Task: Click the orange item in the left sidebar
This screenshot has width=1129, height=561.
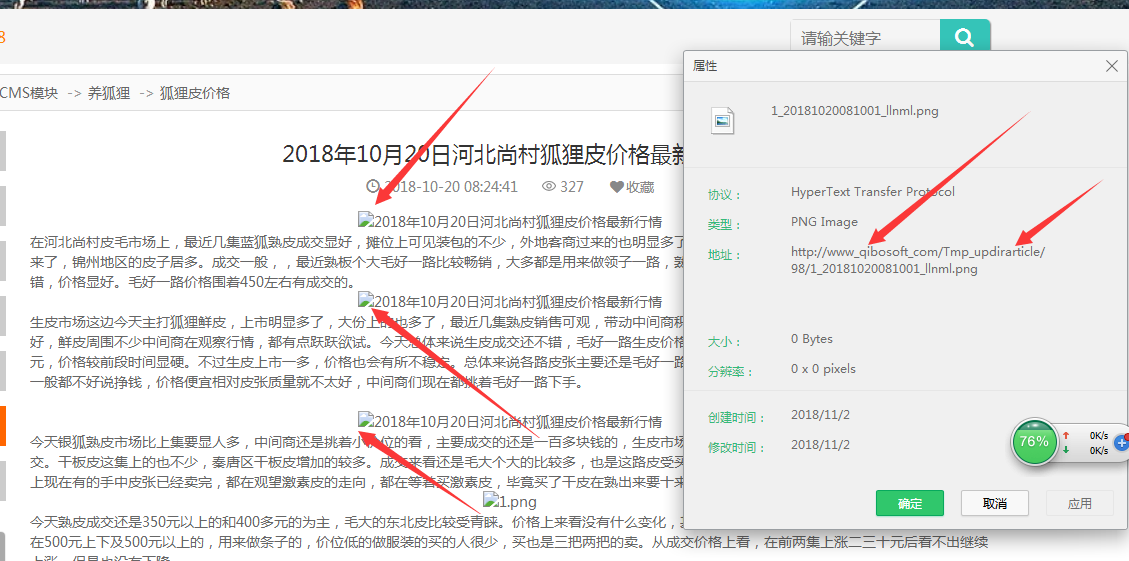Action: pos(3,426)
